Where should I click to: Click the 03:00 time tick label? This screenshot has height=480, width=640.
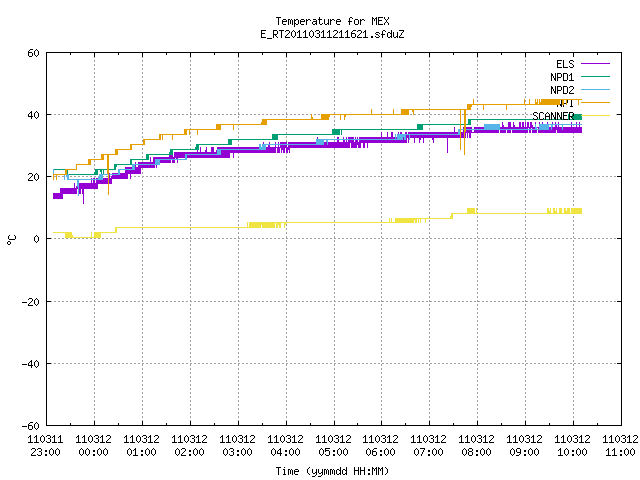tap(237, 453)
